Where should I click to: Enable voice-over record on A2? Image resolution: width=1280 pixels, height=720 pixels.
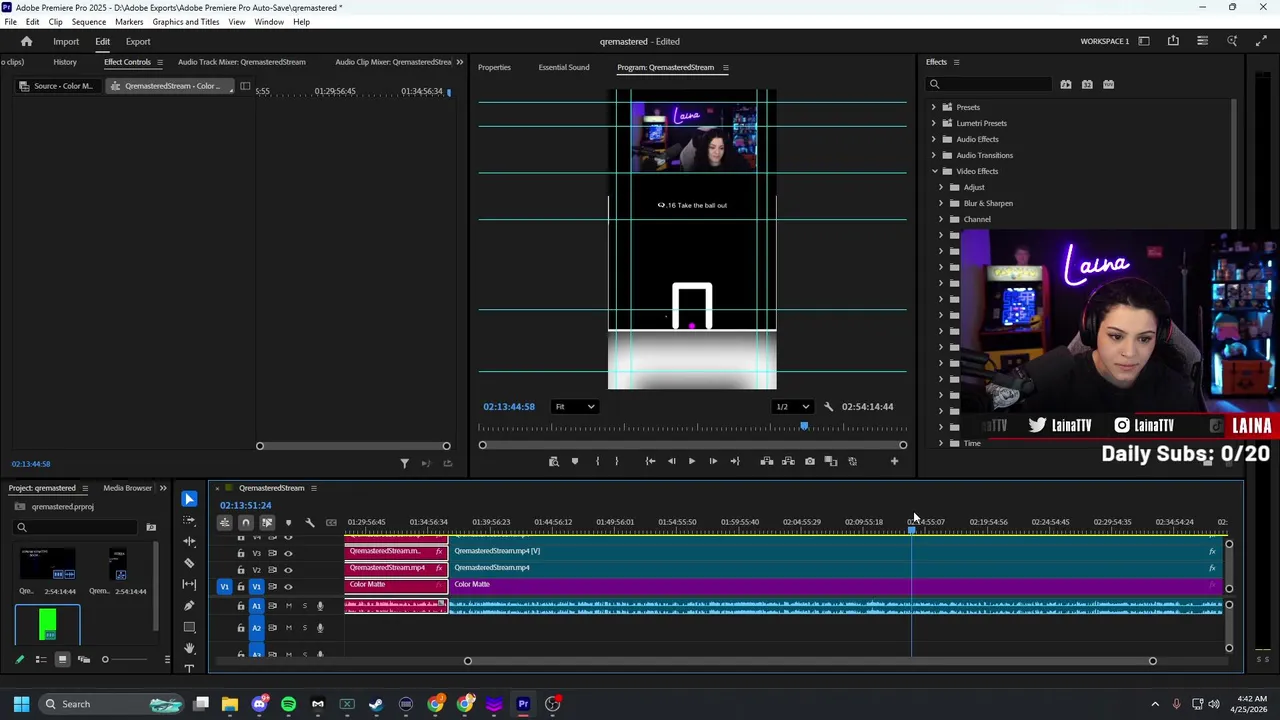tap(320, 628)
